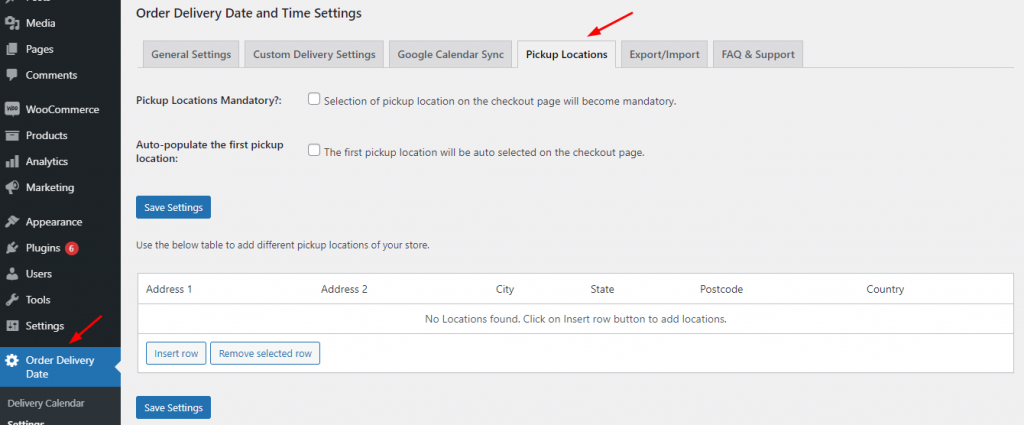1024x425 pixels.
Task: Click the Products box icon
Action: tap(11, 136)
